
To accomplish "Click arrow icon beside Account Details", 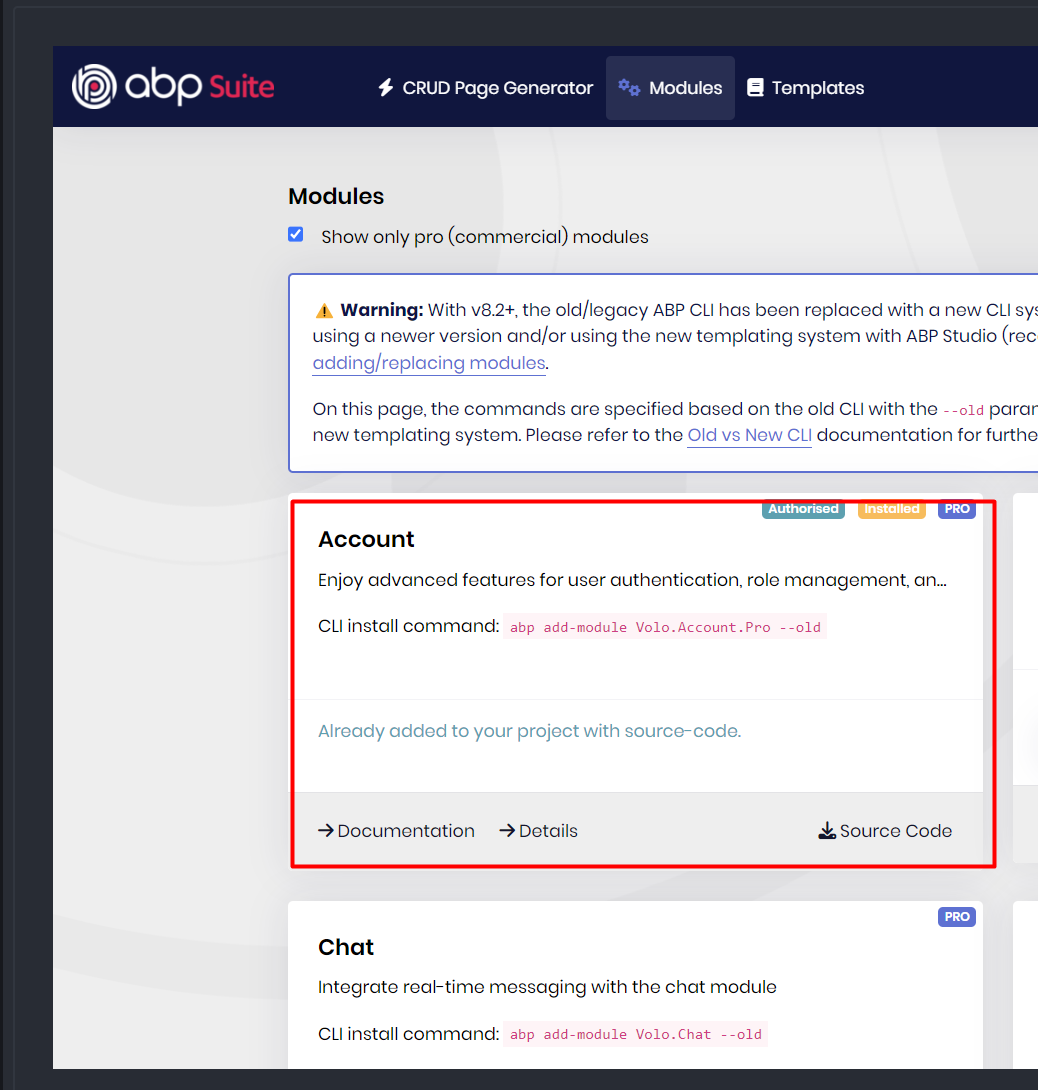I will tap(507, 831).
